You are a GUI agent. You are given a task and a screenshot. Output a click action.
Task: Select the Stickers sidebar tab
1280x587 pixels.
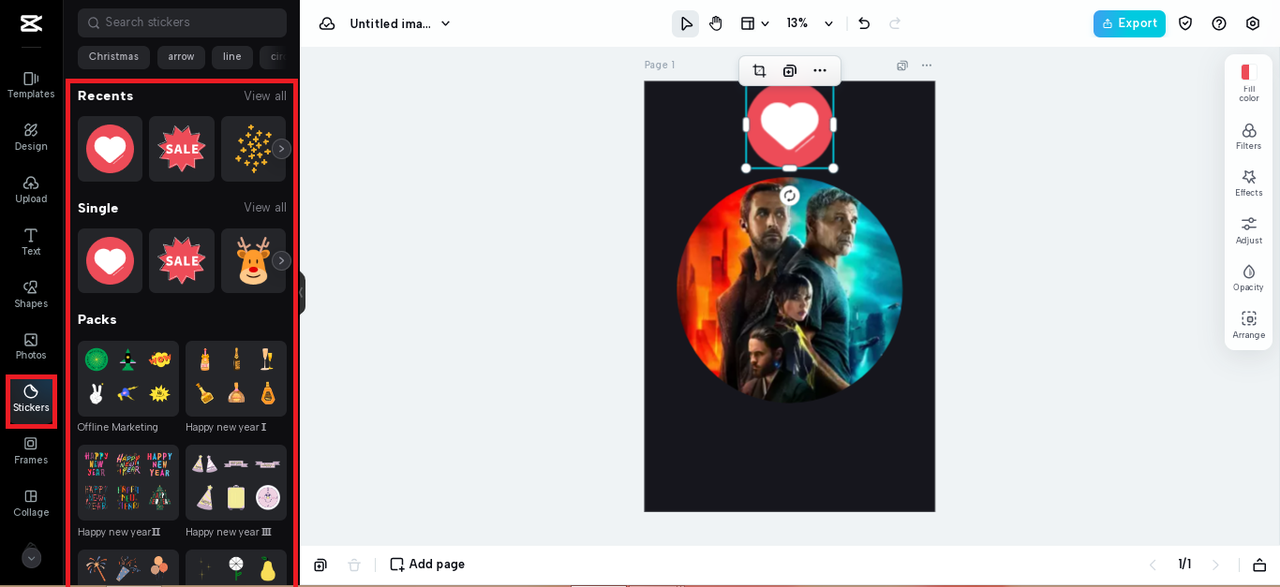pyautogui.click(x=31, y=399)
